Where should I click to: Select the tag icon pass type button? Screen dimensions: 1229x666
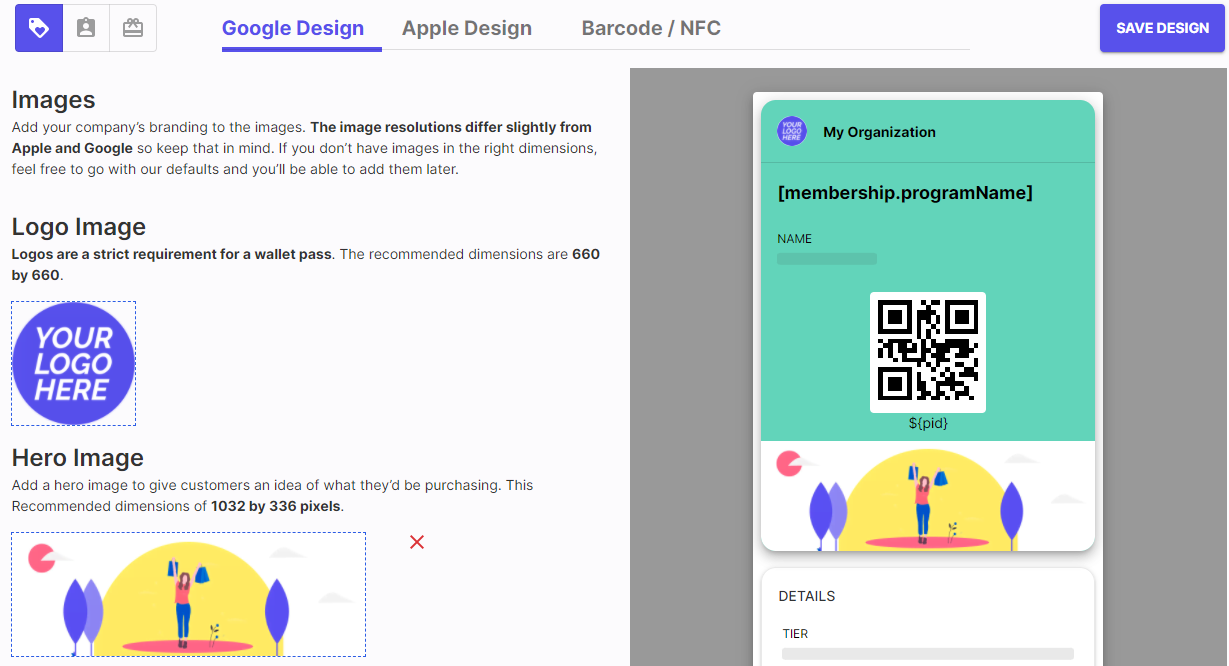39,28
